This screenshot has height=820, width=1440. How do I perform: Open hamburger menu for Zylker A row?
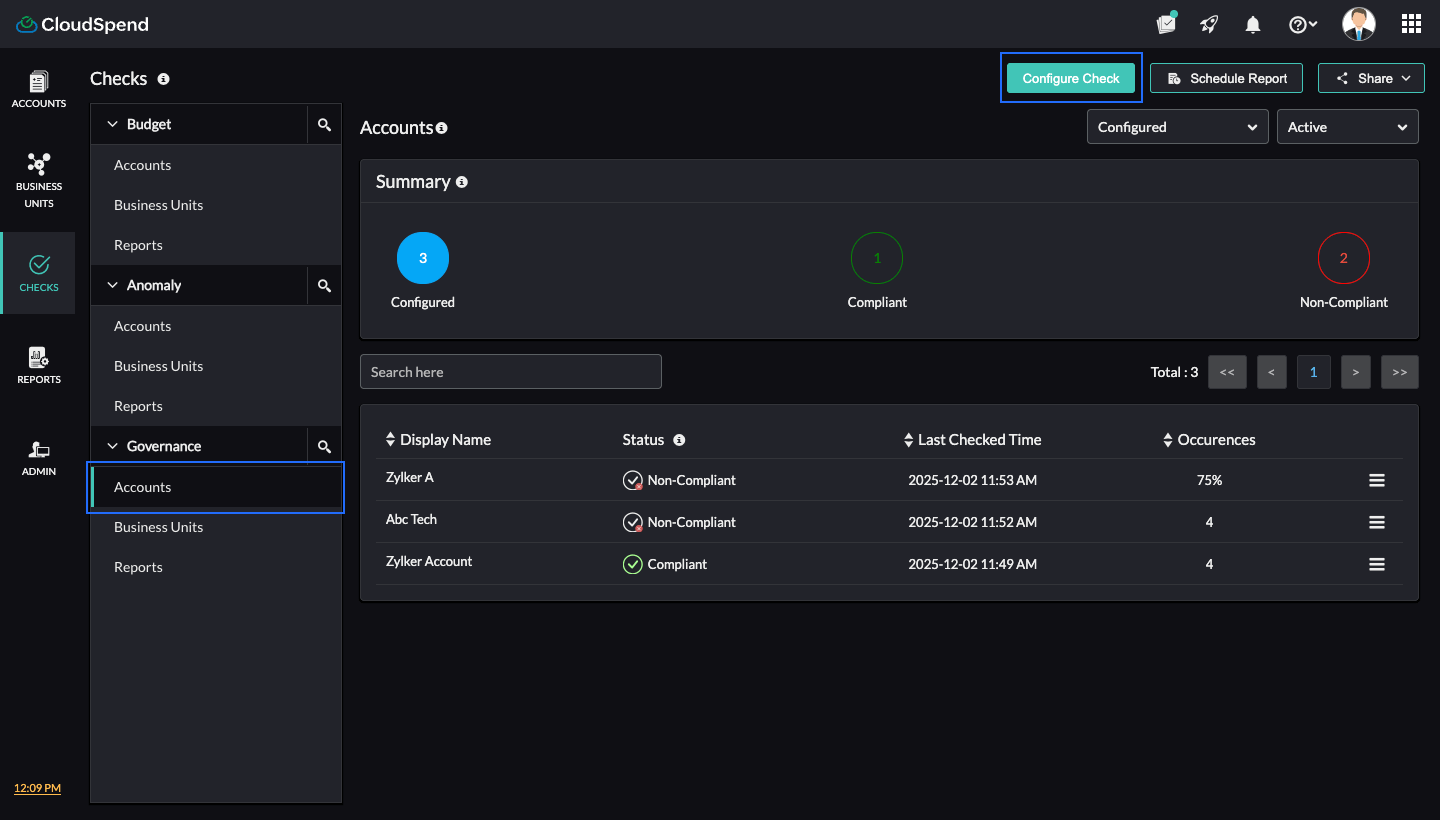tap(1376, 481)
